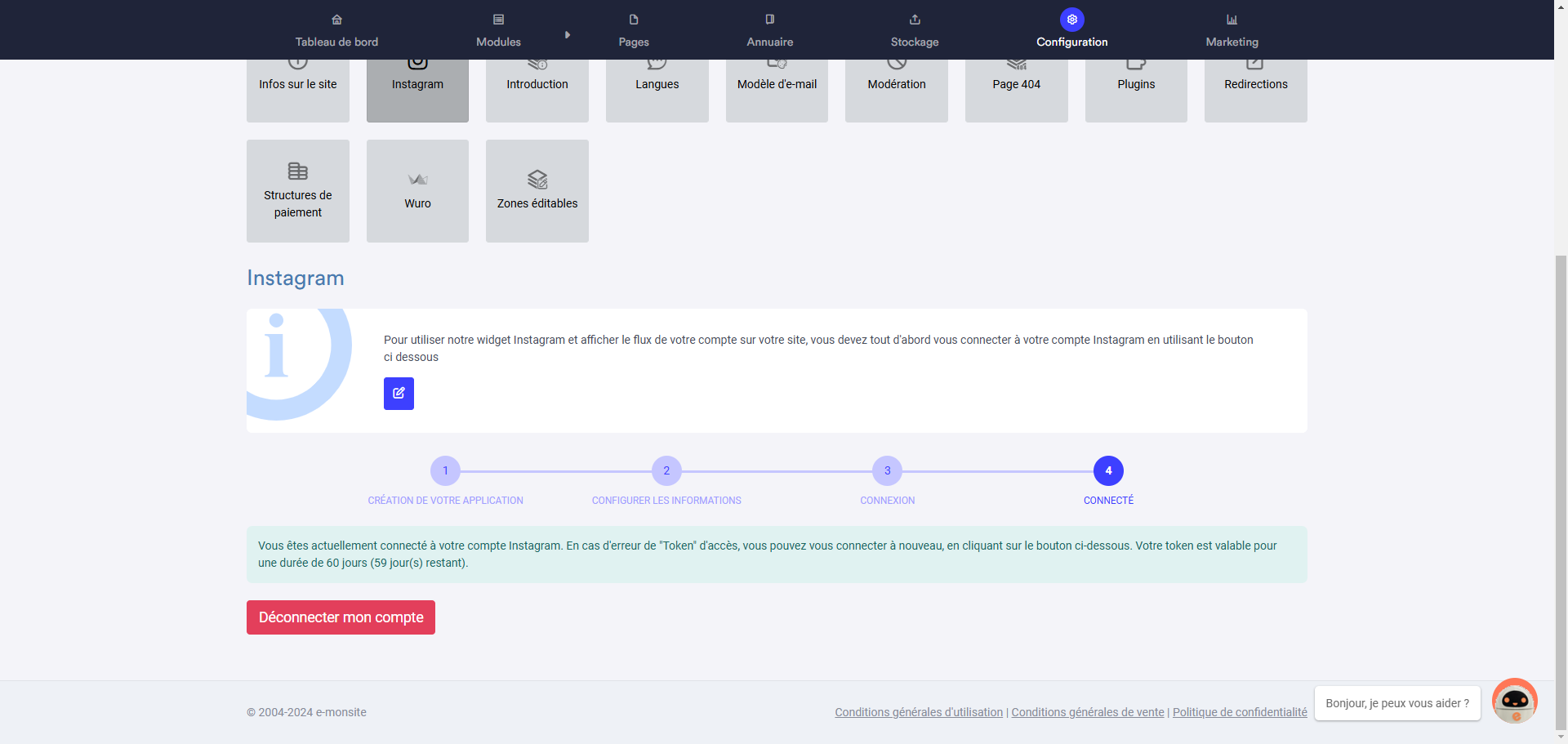The height and width of the screenshot is (744, 1568).
Task: Open Marketing menu label
Action: tap(1232, 42)
